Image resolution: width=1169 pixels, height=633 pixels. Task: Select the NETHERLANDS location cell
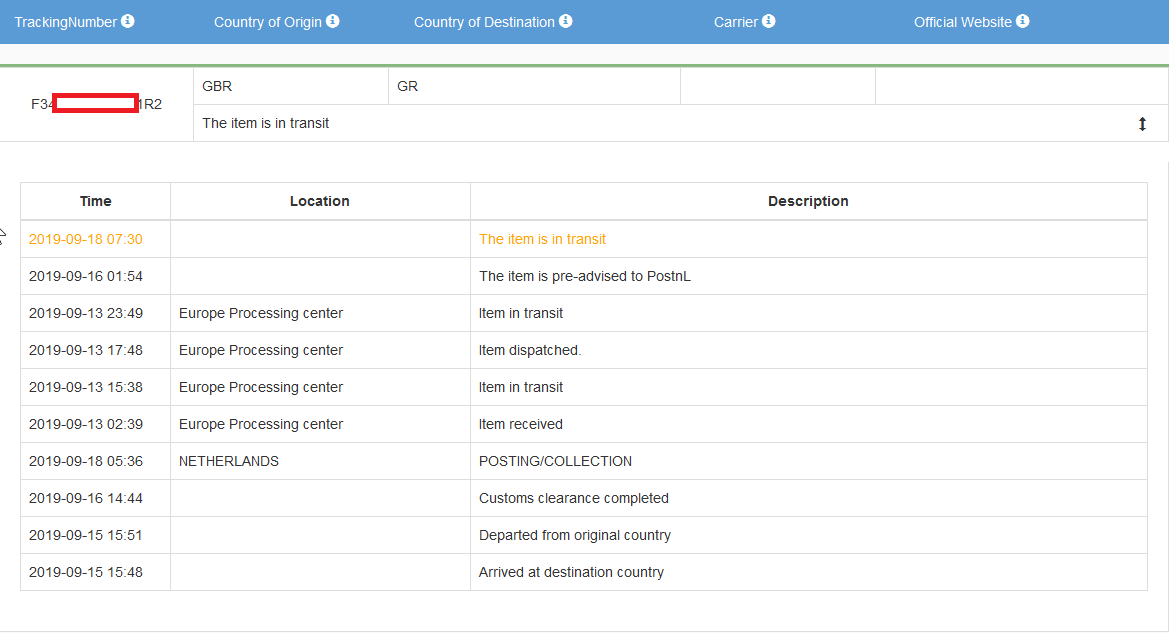(320, 462)
